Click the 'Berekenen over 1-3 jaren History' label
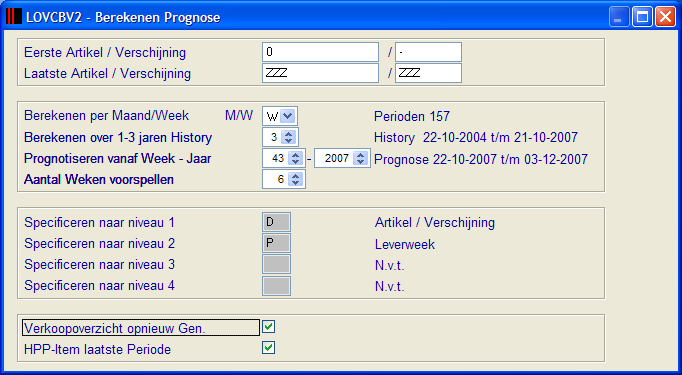This screenshot has width=682, height=375. [118, 137]
